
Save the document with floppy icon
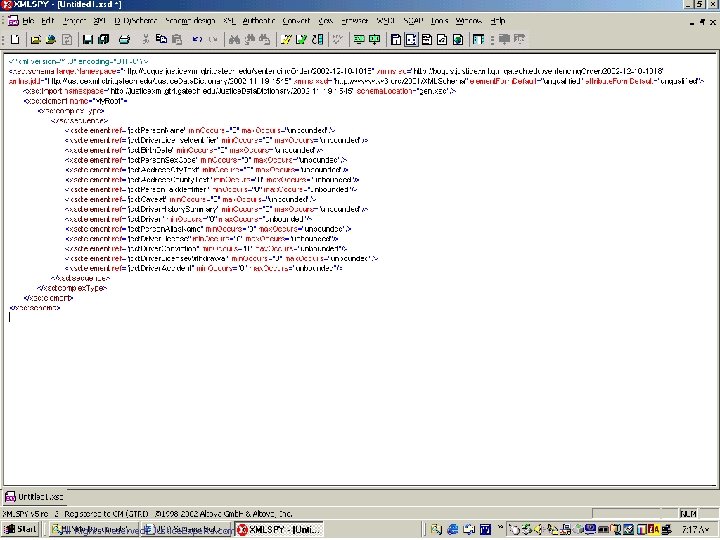[x=88, y=39]
